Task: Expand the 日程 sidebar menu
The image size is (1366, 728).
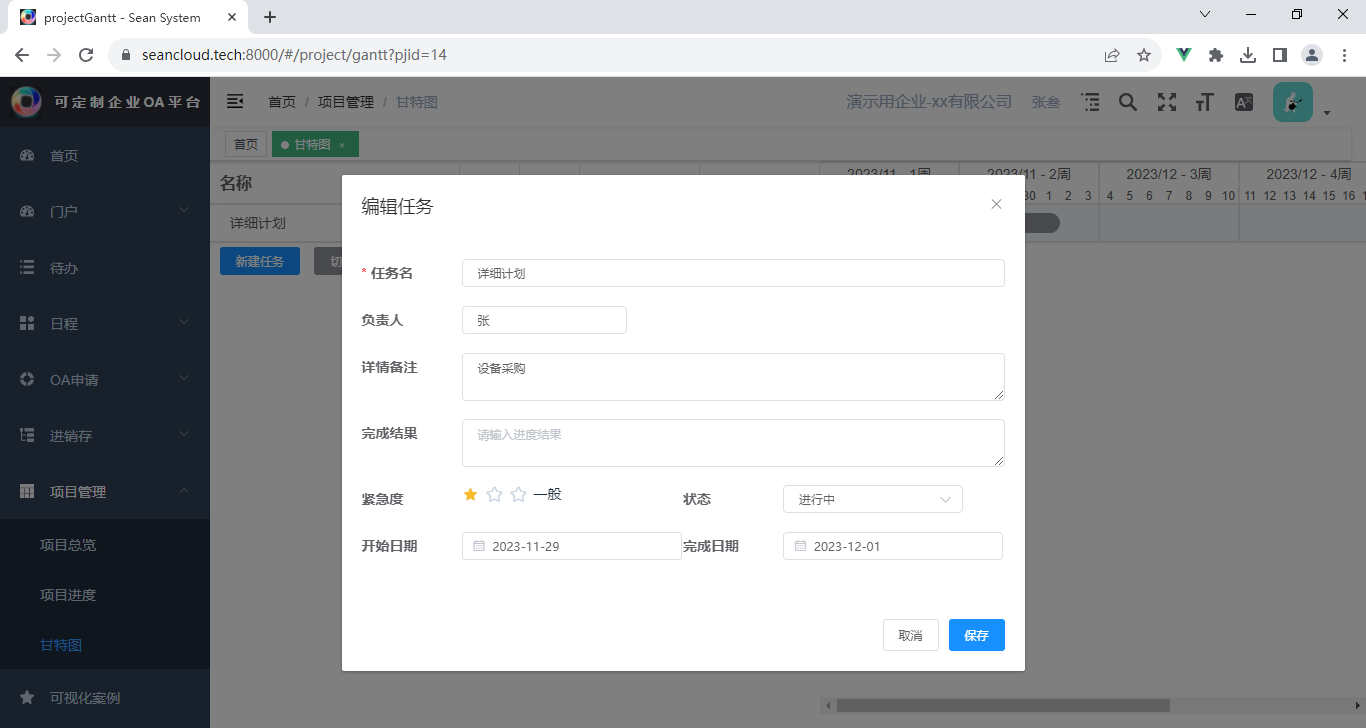Action: [105, 324]
